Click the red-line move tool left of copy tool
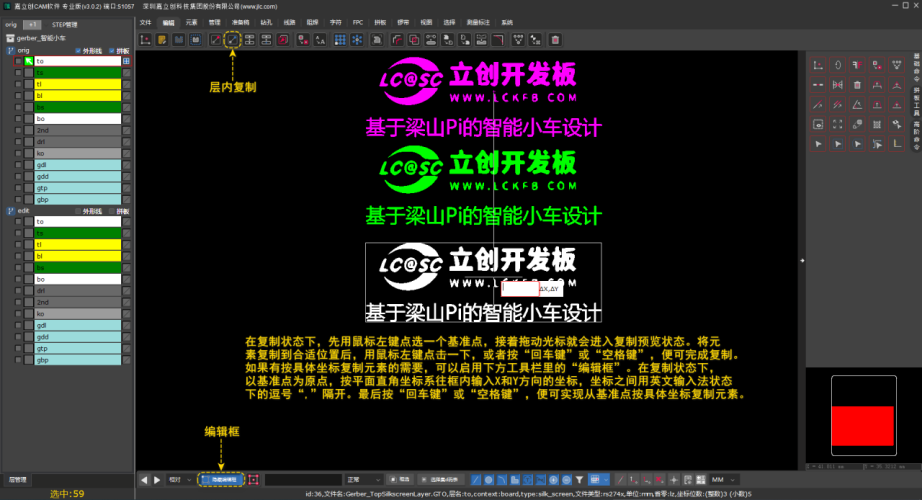 216,40
